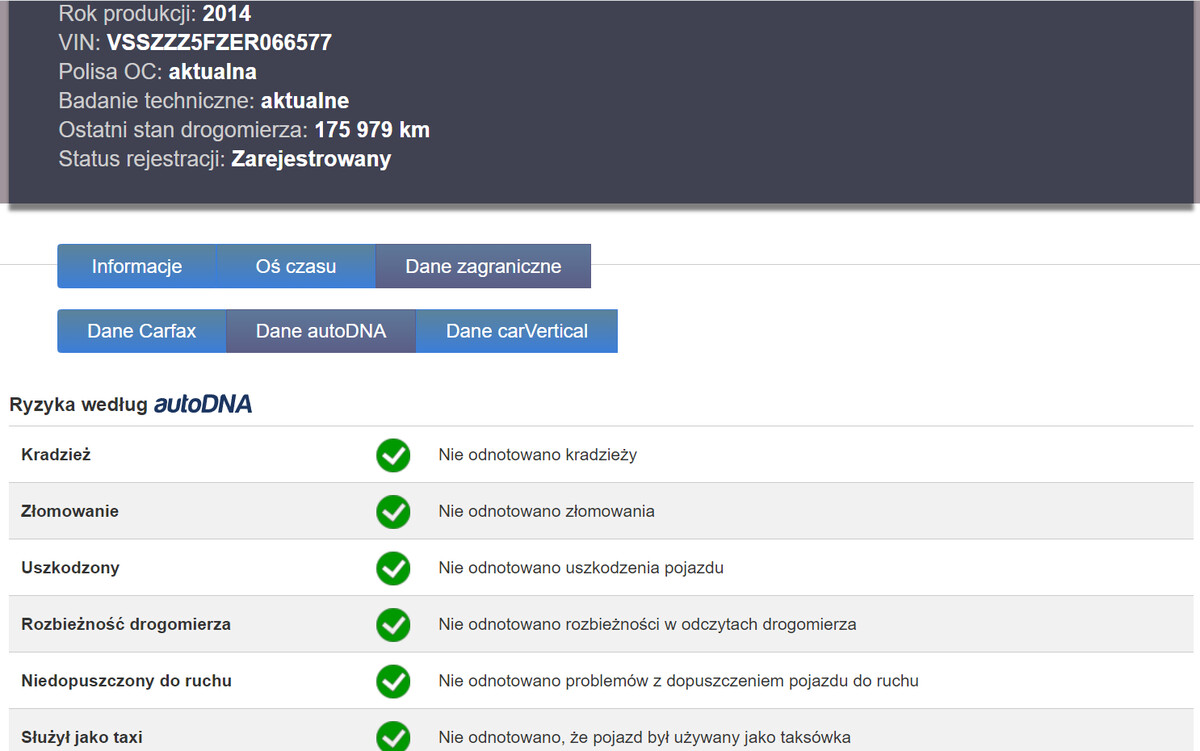
Task: Select the Dane autoDNA sub-tab
Action: (321, 331)
